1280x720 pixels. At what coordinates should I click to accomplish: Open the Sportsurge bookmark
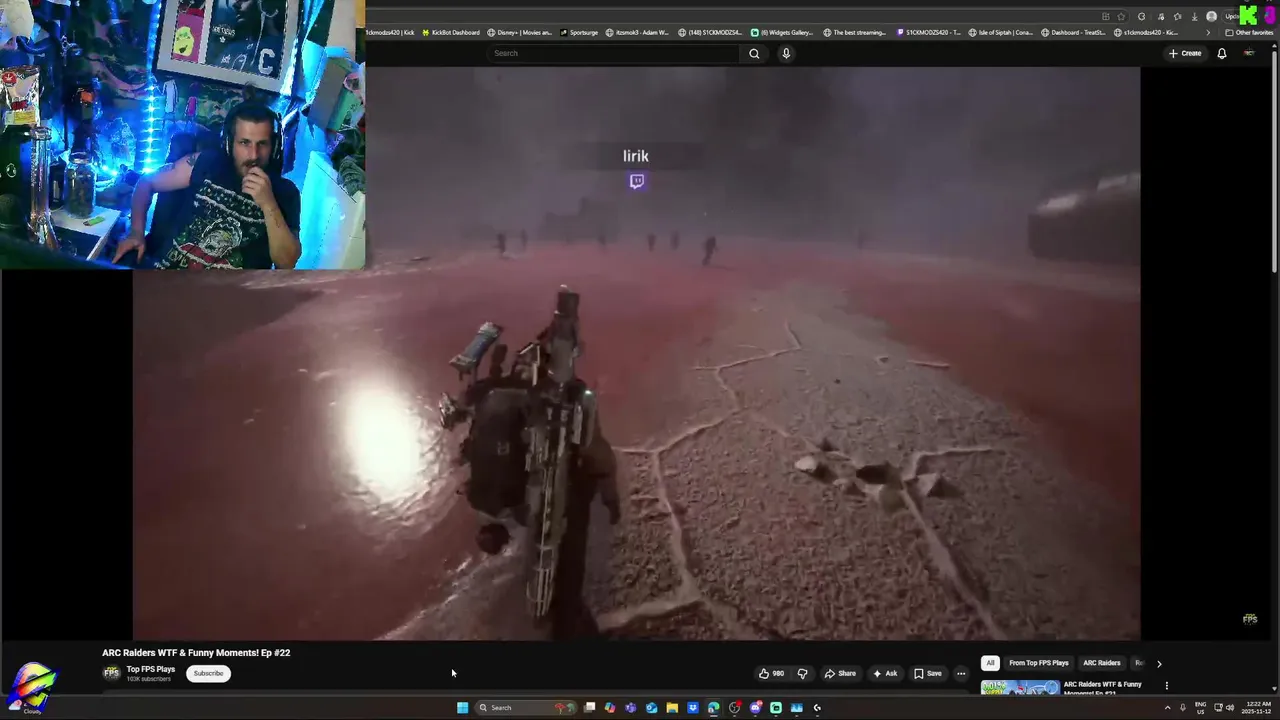coord(579,32)
